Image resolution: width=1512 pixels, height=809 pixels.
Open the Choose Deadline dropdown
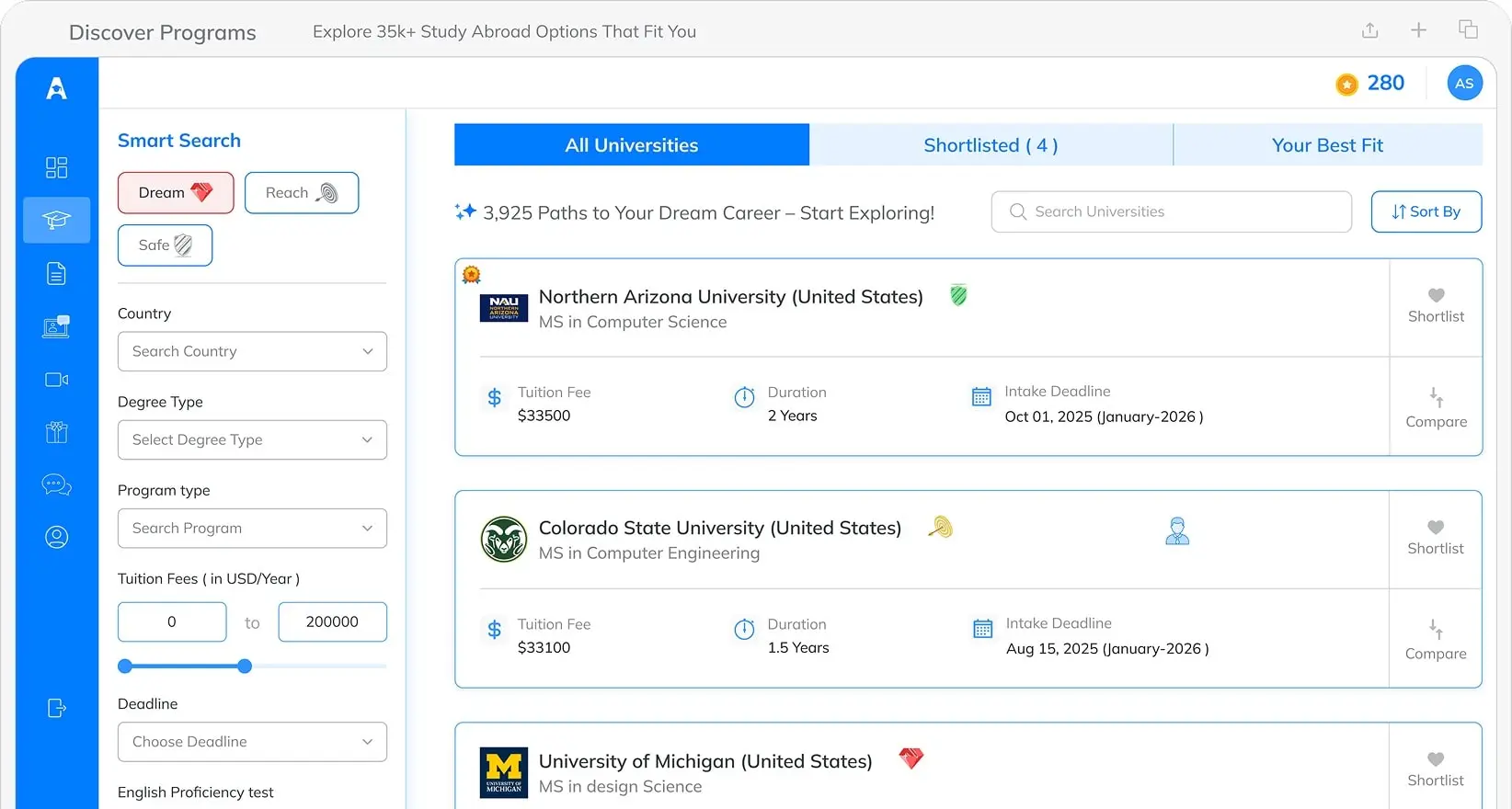pyautogui.click(x=252, y=742)
